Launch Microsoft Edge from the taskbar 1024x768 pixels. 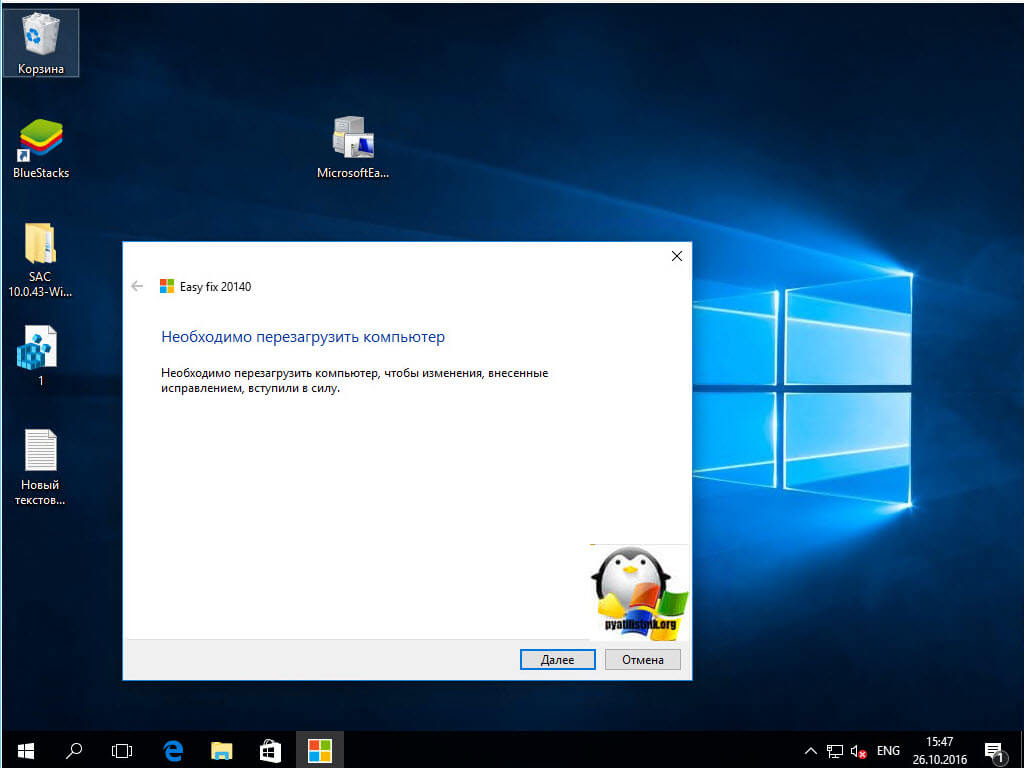tap(172, 749)
